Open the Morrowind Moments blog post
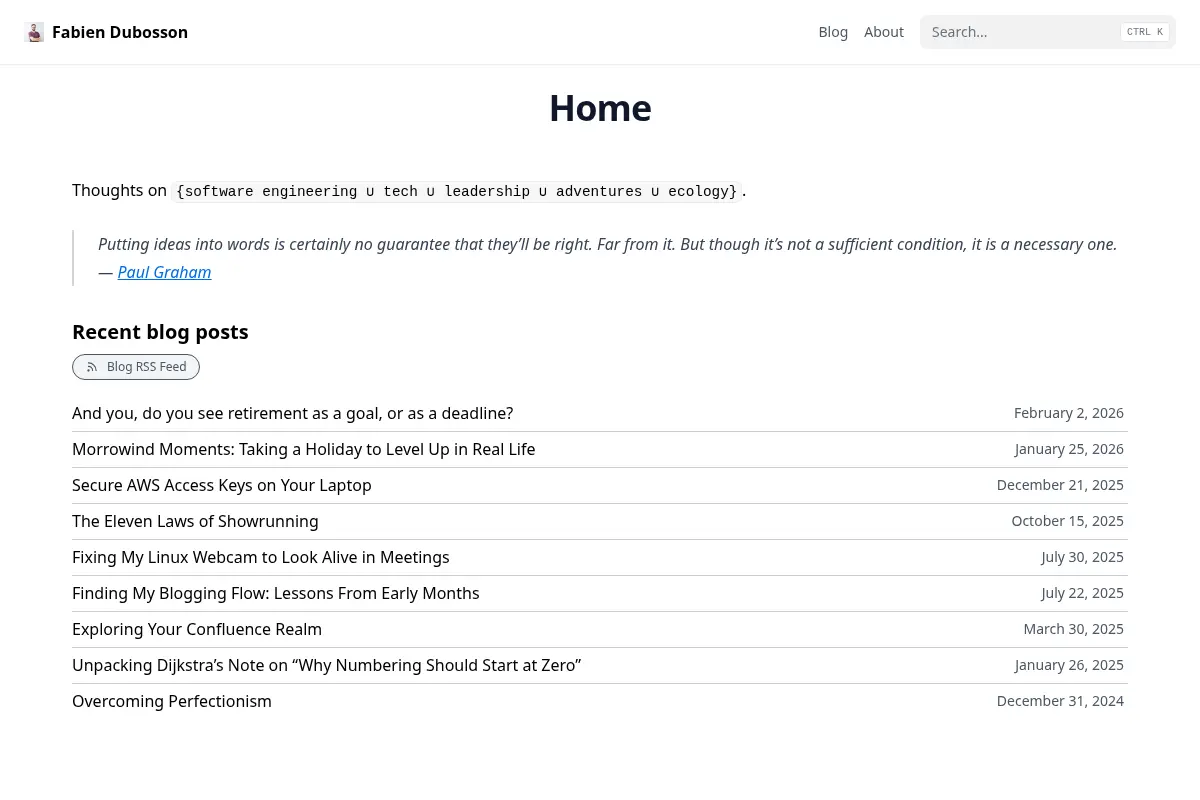The width and height of the screenshot is (1200, 800). tap(303, 449)
